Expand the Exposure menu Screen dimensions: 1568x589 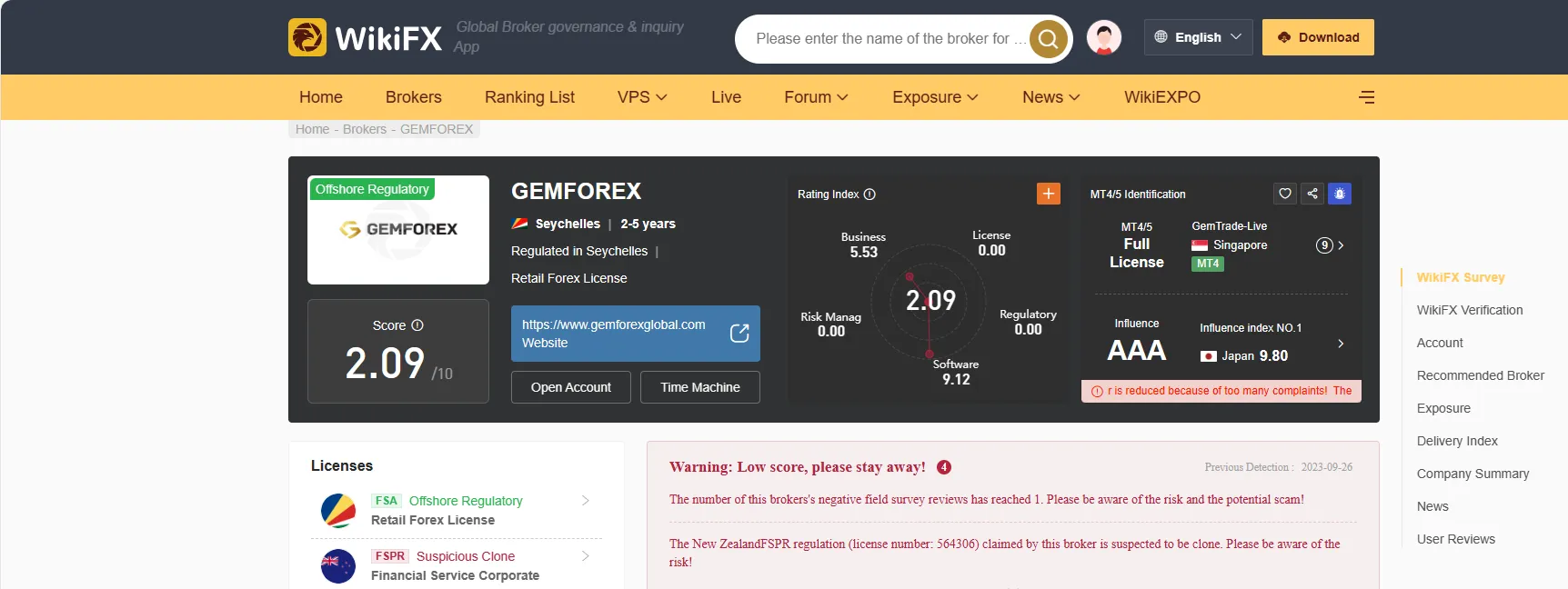(935, 97)
